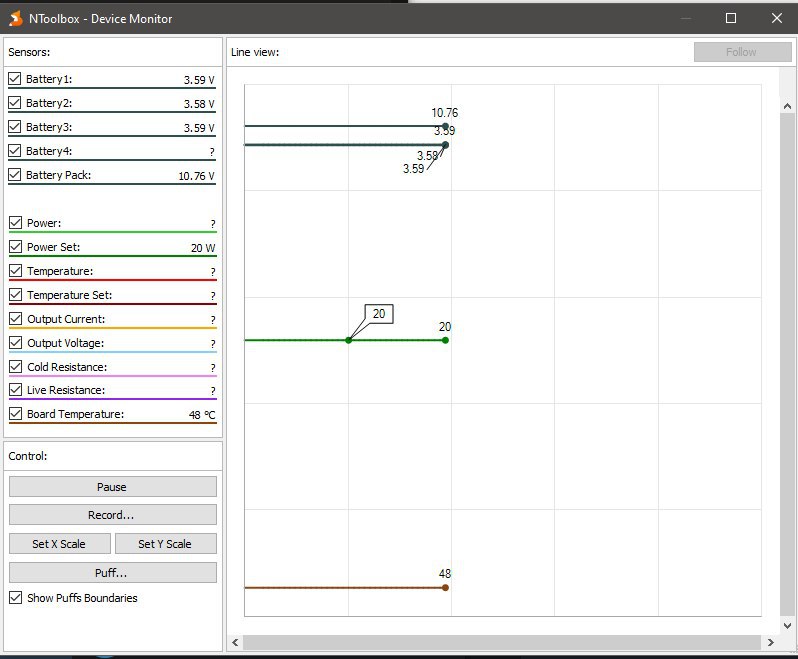Minimize the Device Monitor window
Image resolution: width=798 pixels, height=659 pixels.
686,18
